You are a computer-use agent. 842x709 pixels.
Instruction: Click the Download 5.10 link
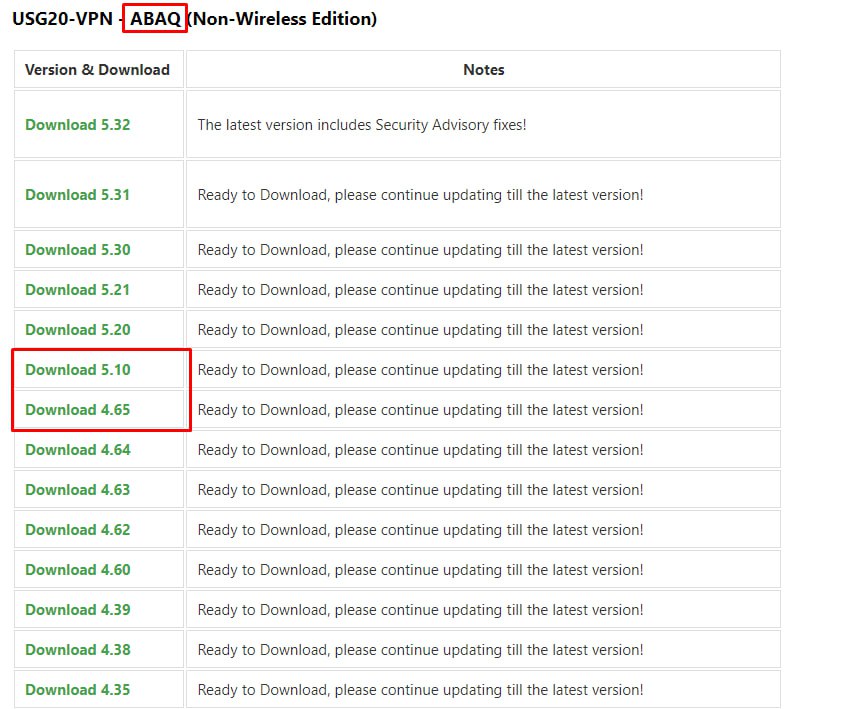coord(78,370)
